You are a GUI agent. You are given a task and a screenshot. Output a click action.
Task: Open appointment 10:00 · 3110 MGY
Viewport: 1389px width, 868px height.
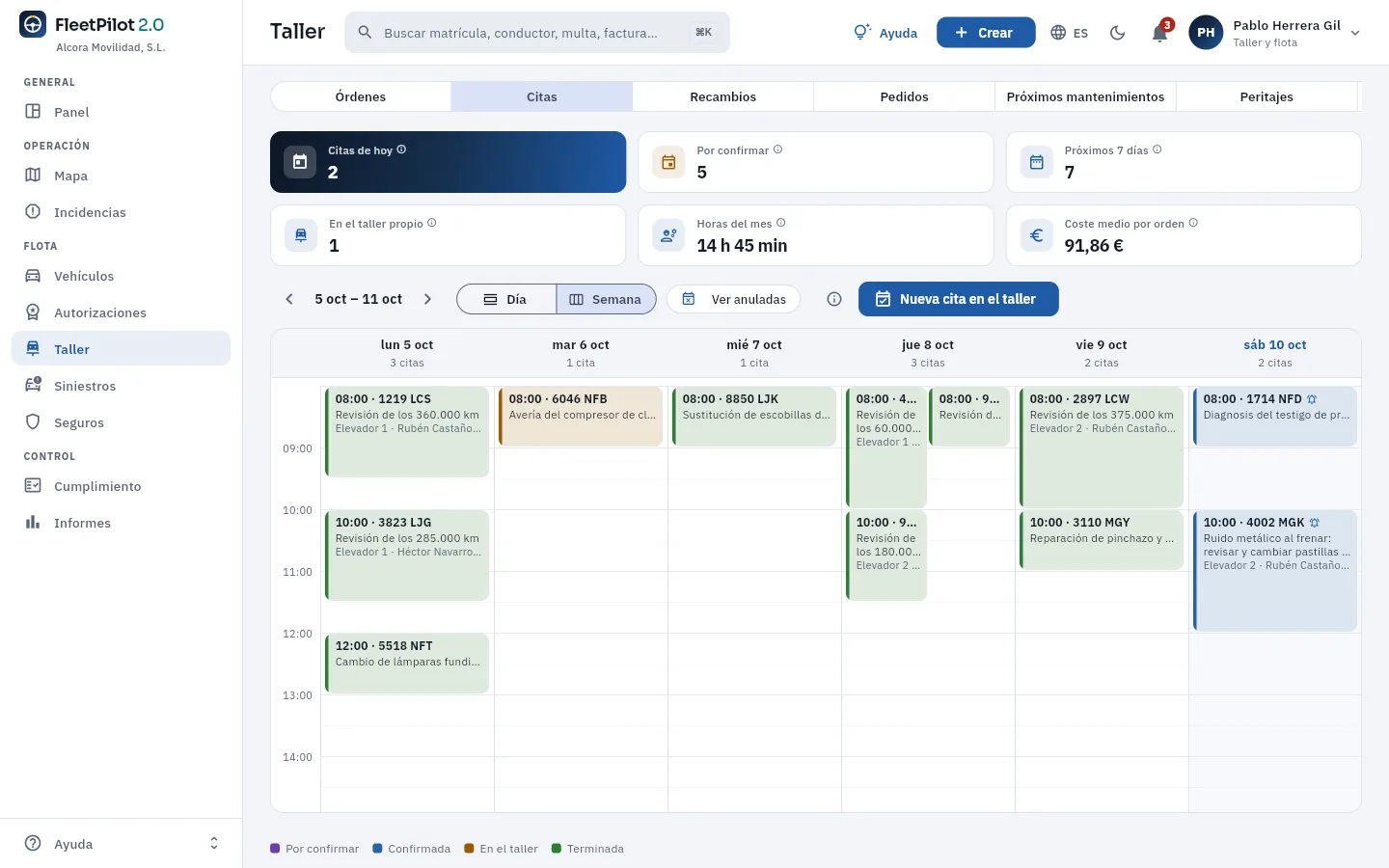[1102, 540]
